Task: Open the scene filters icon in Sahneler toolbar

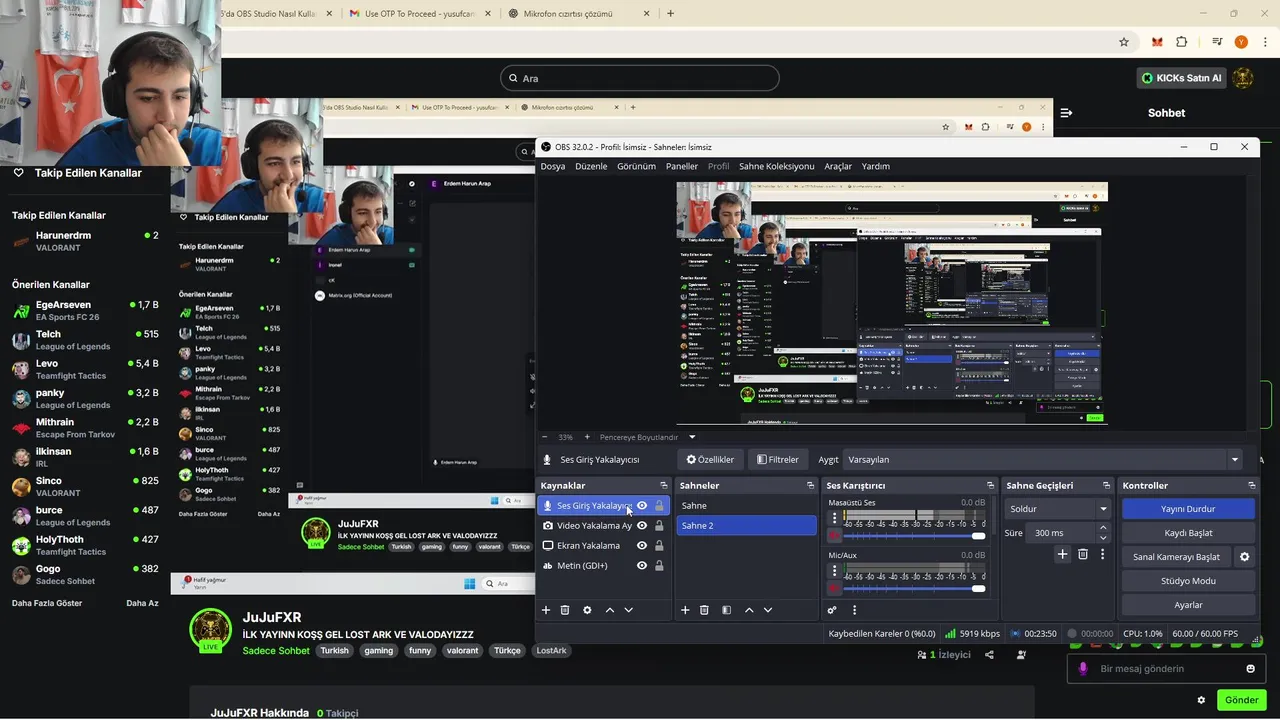Action: tap(726, 610)
